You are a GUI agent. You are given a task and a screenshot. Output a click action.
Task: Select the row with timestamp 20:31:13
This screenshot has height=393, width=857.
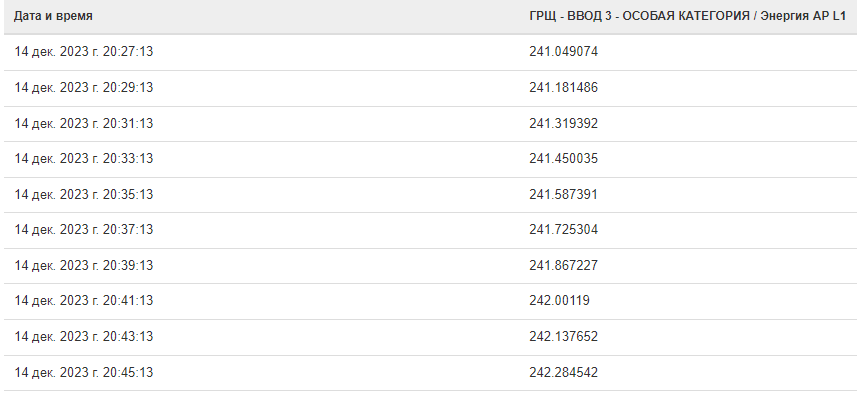430,124
